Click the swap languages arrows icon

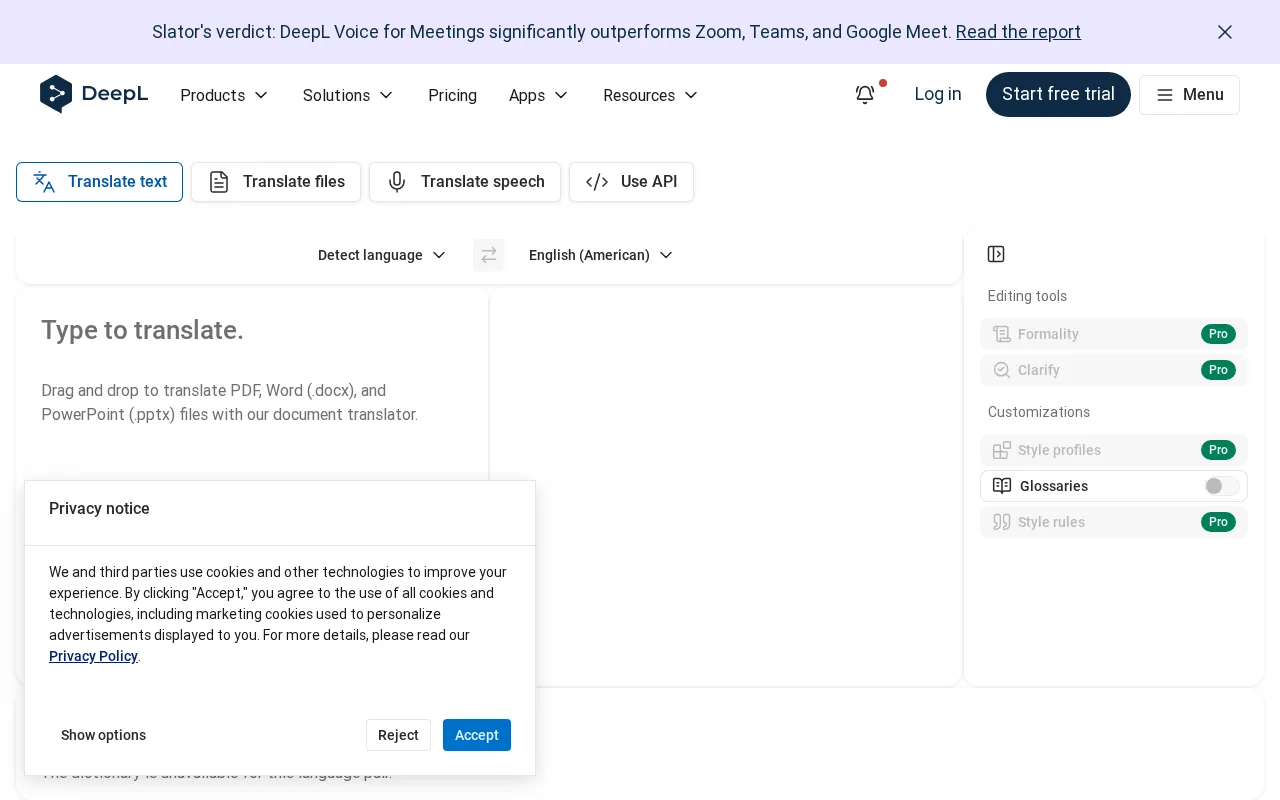click(x=489, y=255)
